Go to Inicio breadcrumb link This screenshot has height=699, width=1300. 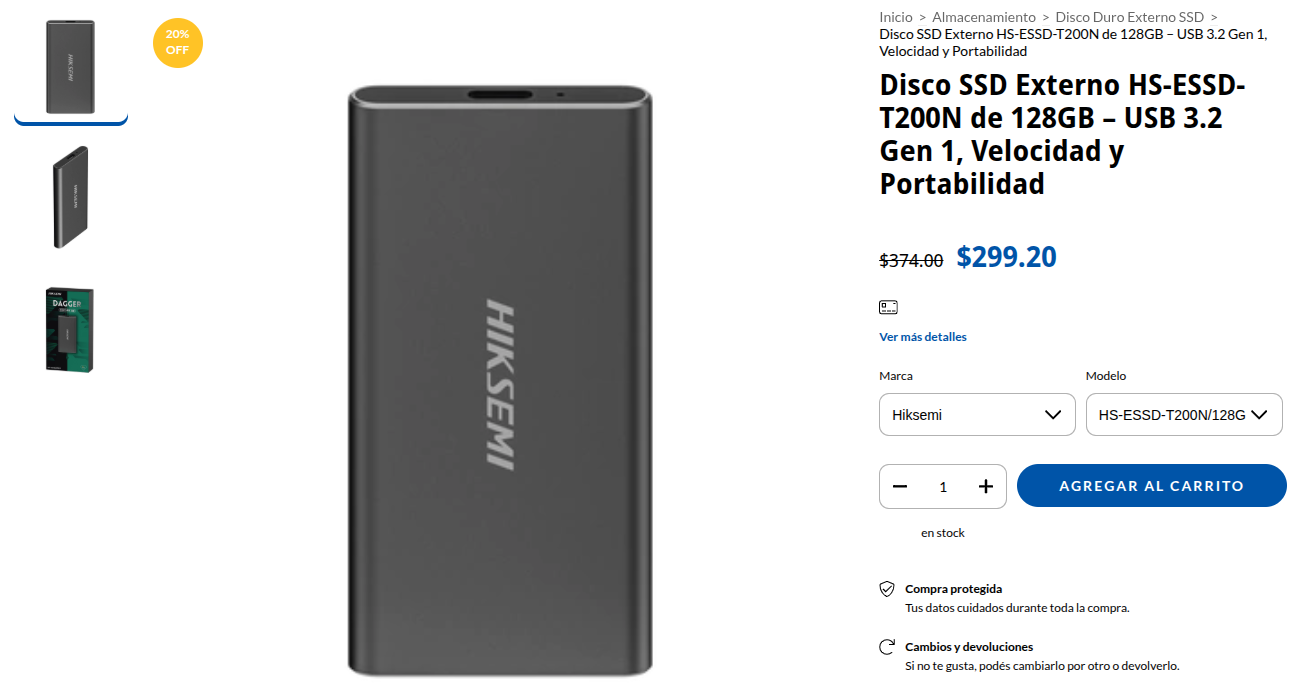coord(896,17)
